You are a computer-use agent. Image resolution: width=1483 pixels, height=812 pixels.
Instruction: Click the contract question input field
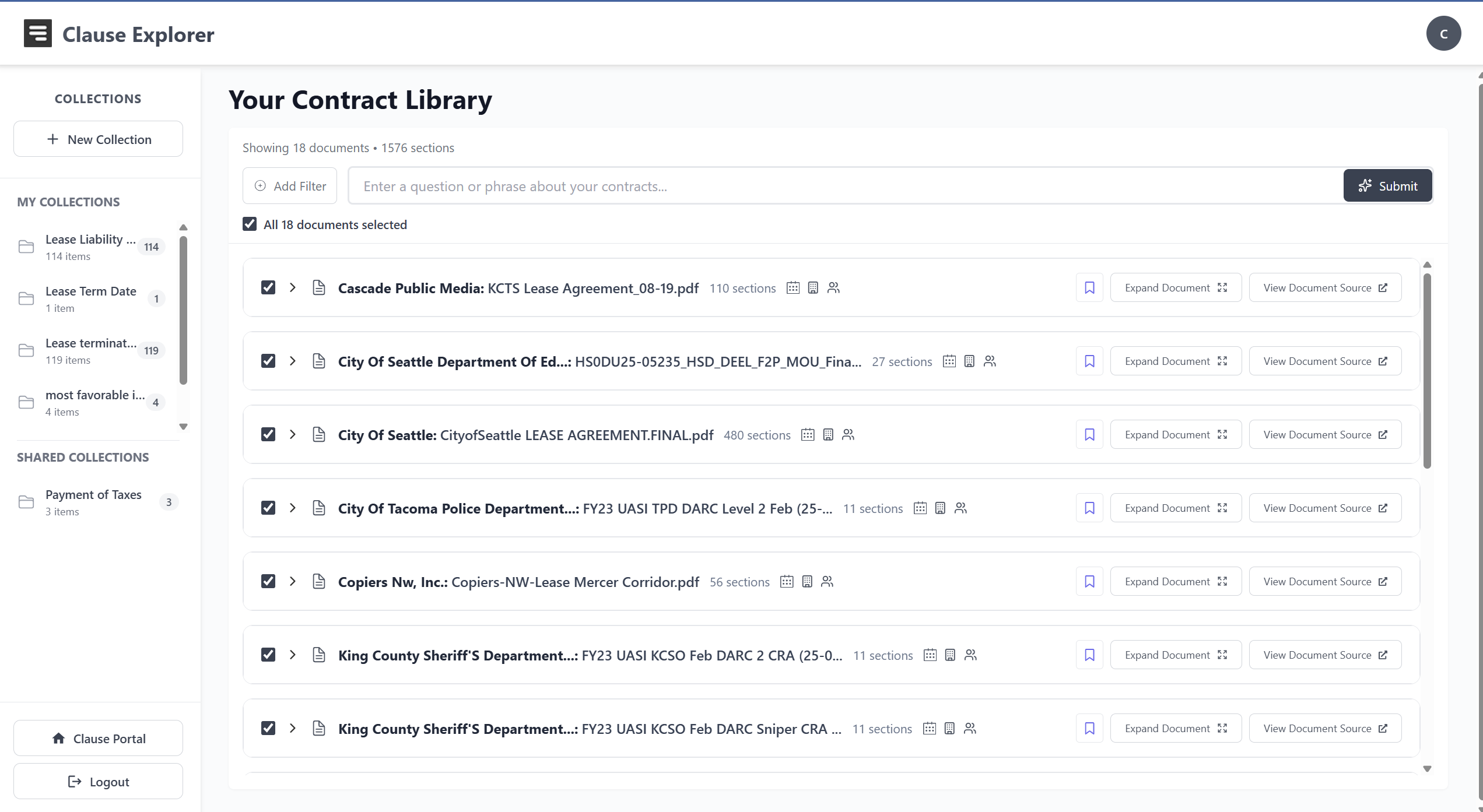[700, 185]
